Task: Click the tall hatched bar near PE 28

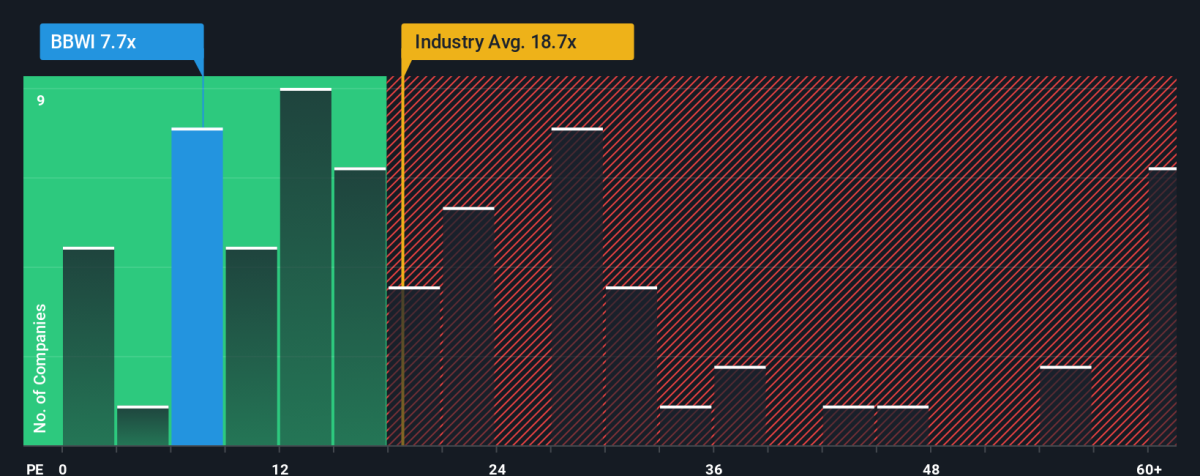Action: point(577,287)
